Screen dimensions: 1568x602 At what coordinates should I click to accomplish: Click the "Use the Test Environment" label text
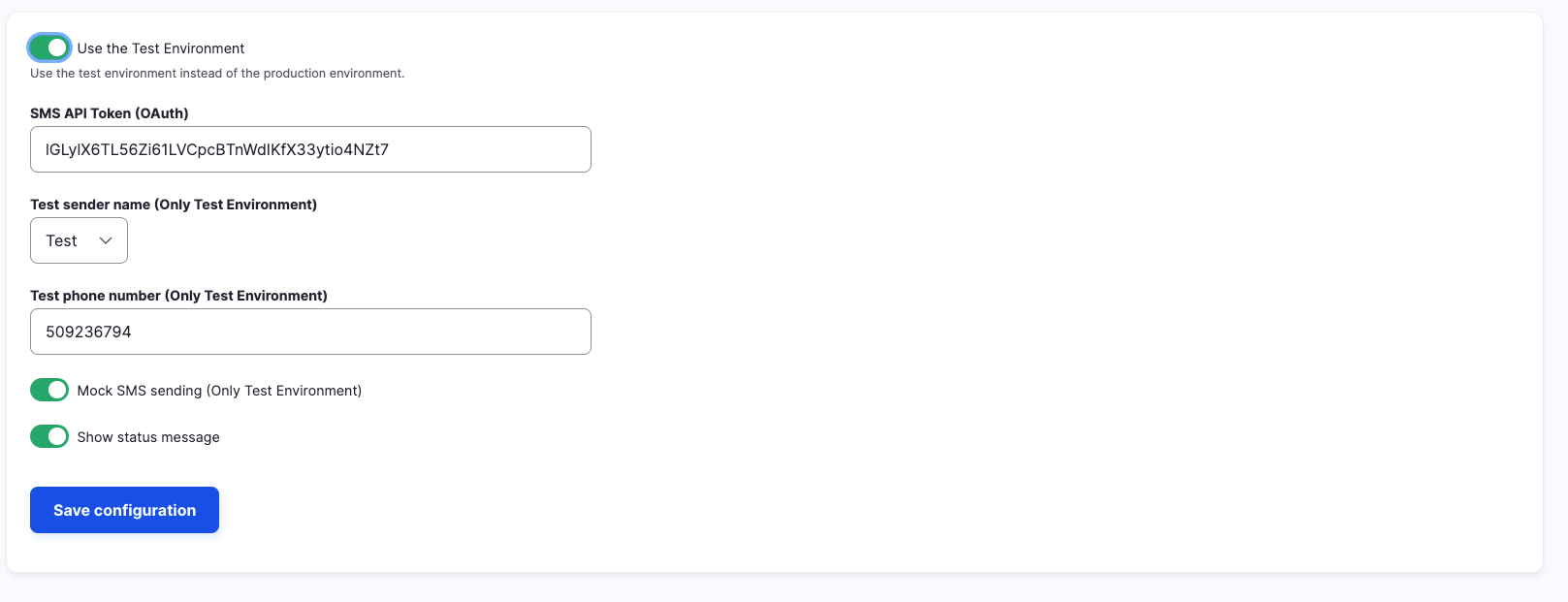point(161,48)
